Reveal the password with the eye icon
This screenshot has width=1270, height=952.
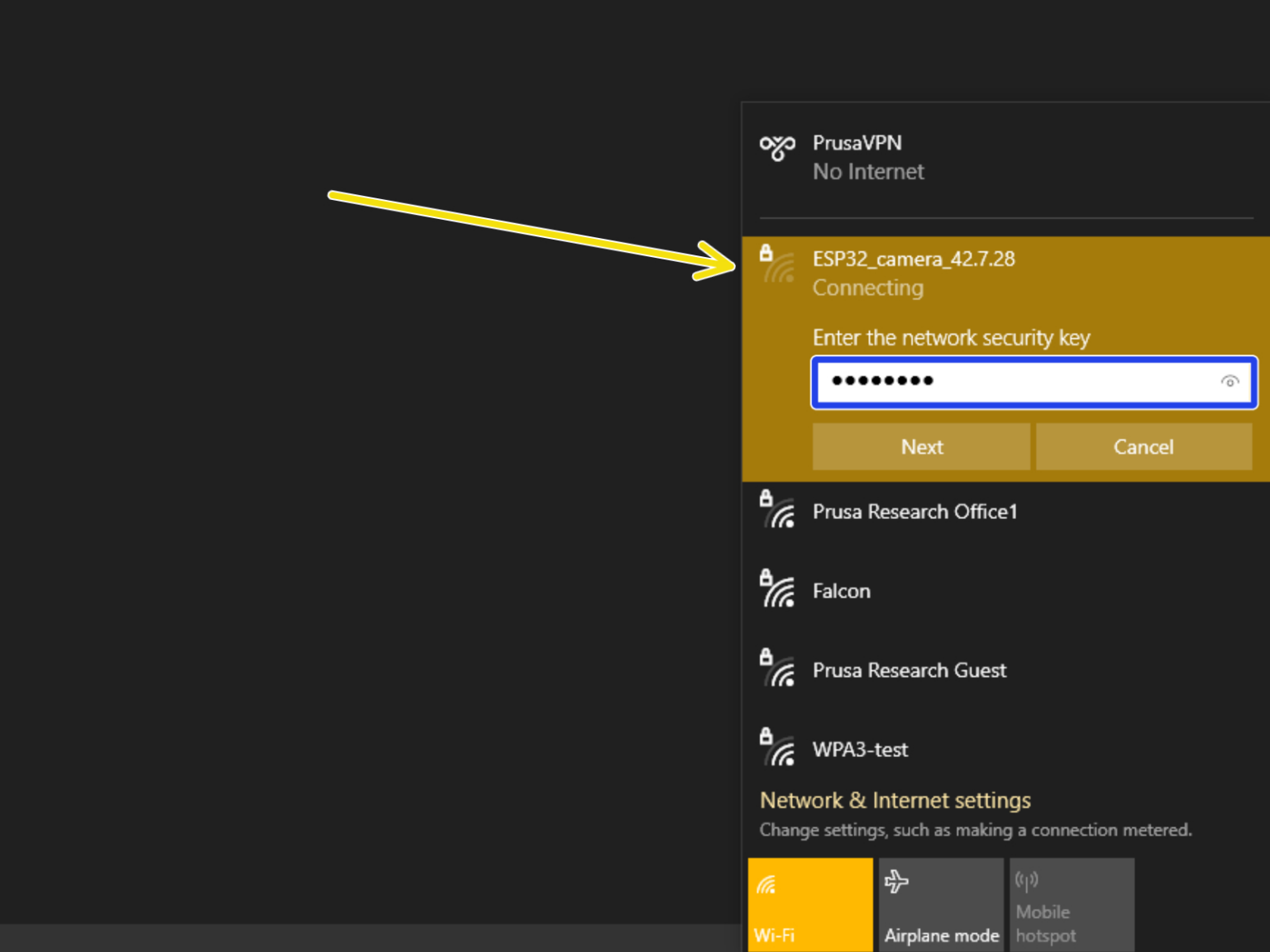tap(1230, 382)
